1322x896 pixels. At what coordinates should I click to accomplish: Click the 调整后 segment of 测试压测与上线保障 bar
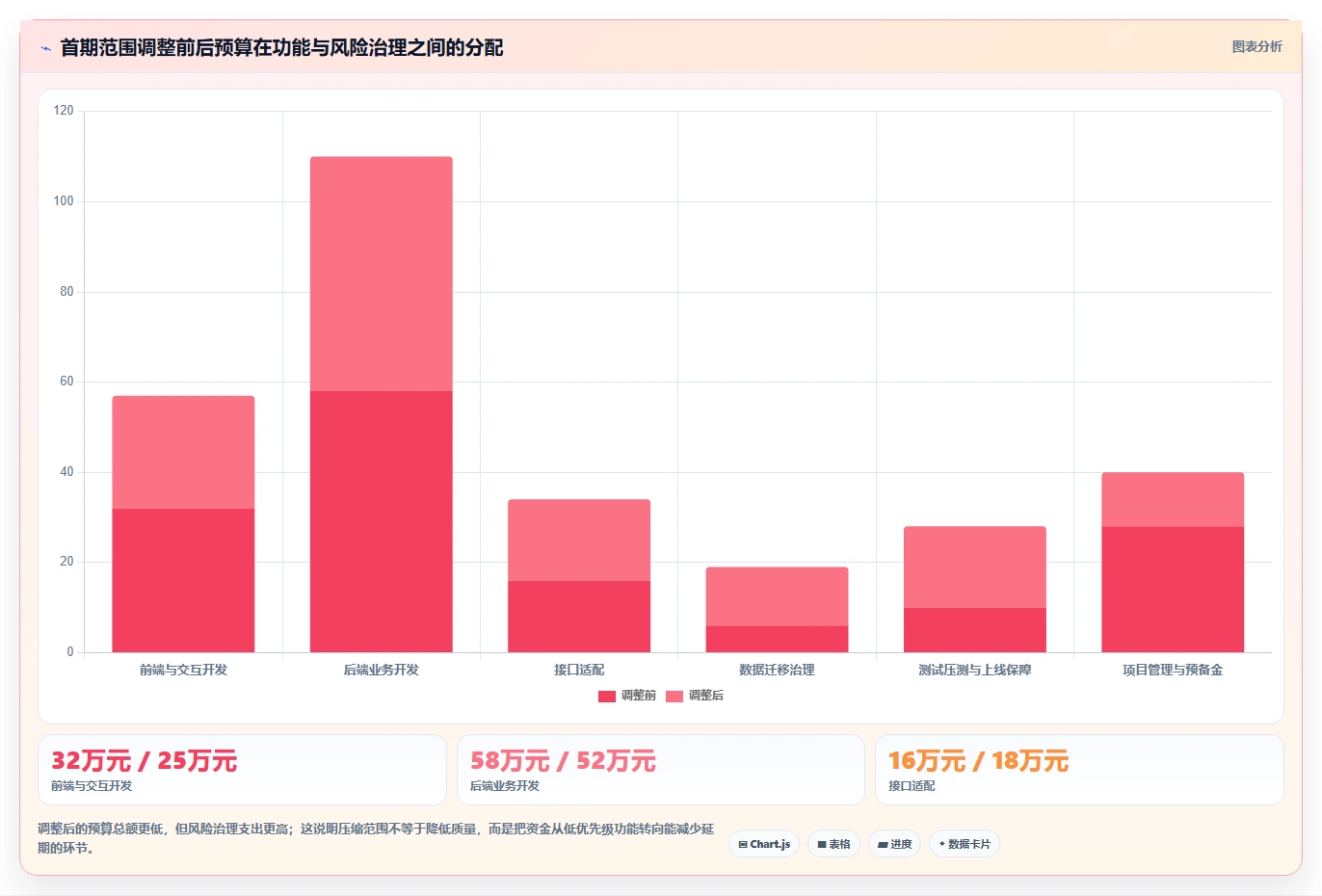(x=975, y=567)
